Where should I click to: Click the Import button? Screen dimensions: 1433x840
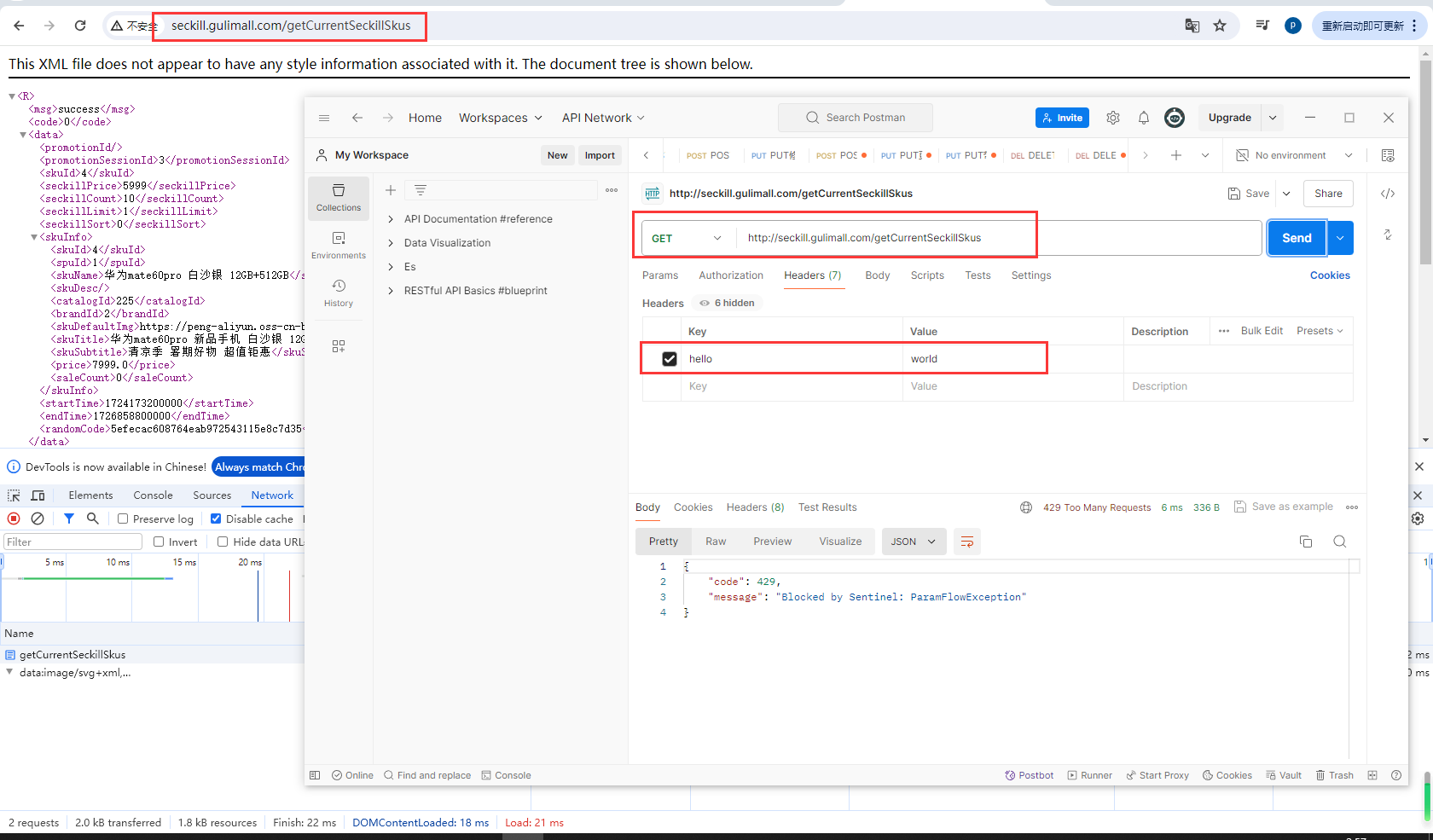pos(600,155)
